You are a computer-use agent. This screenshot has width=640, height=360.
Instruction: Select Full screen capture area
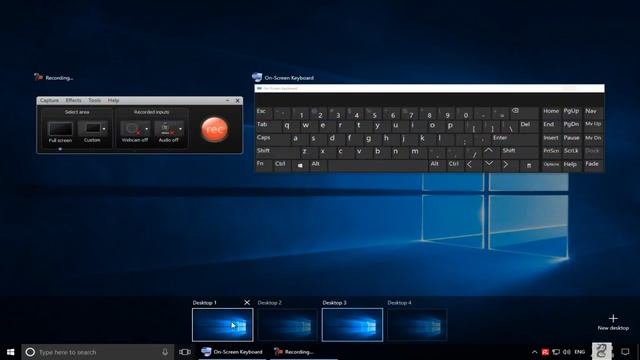coord(60,132)
